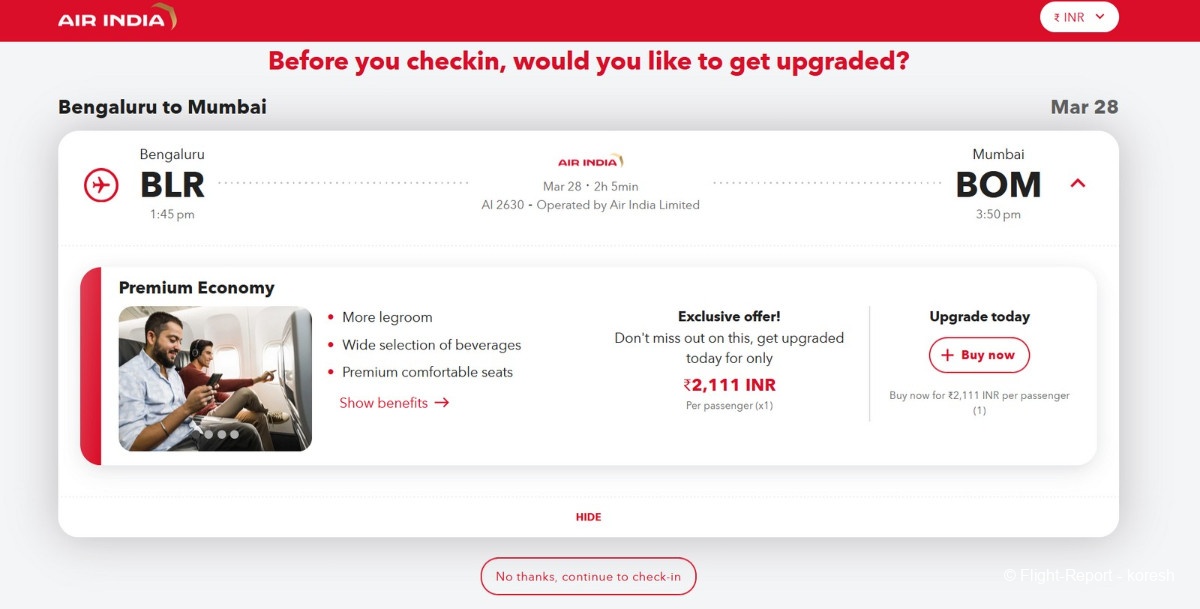This screenshot has height=609, width=1200.
Task: Click the round airplane icon beside BLR
Action: (x=101, y=185)
